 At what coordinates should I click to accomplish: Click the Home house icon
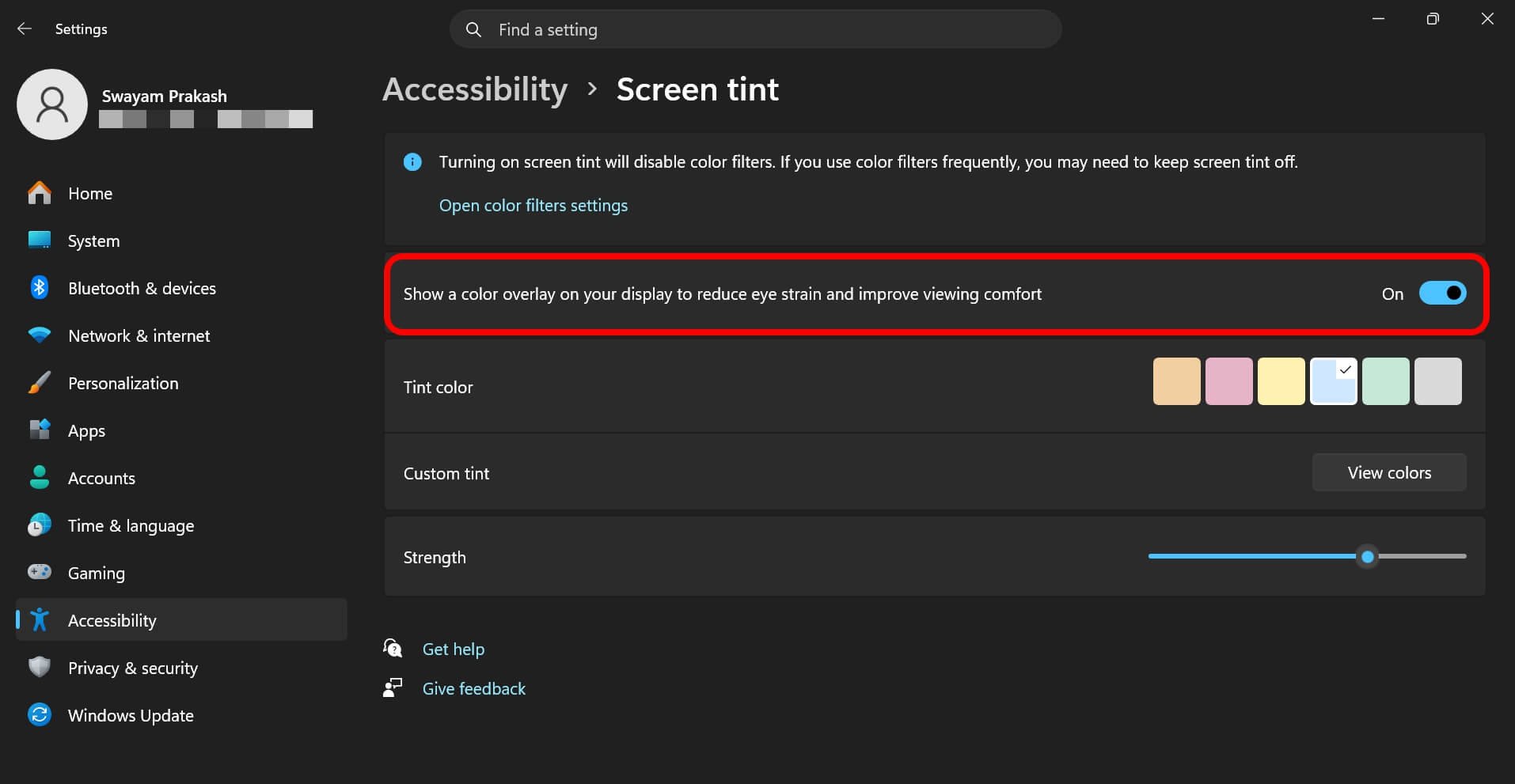(x=39, y=193)
